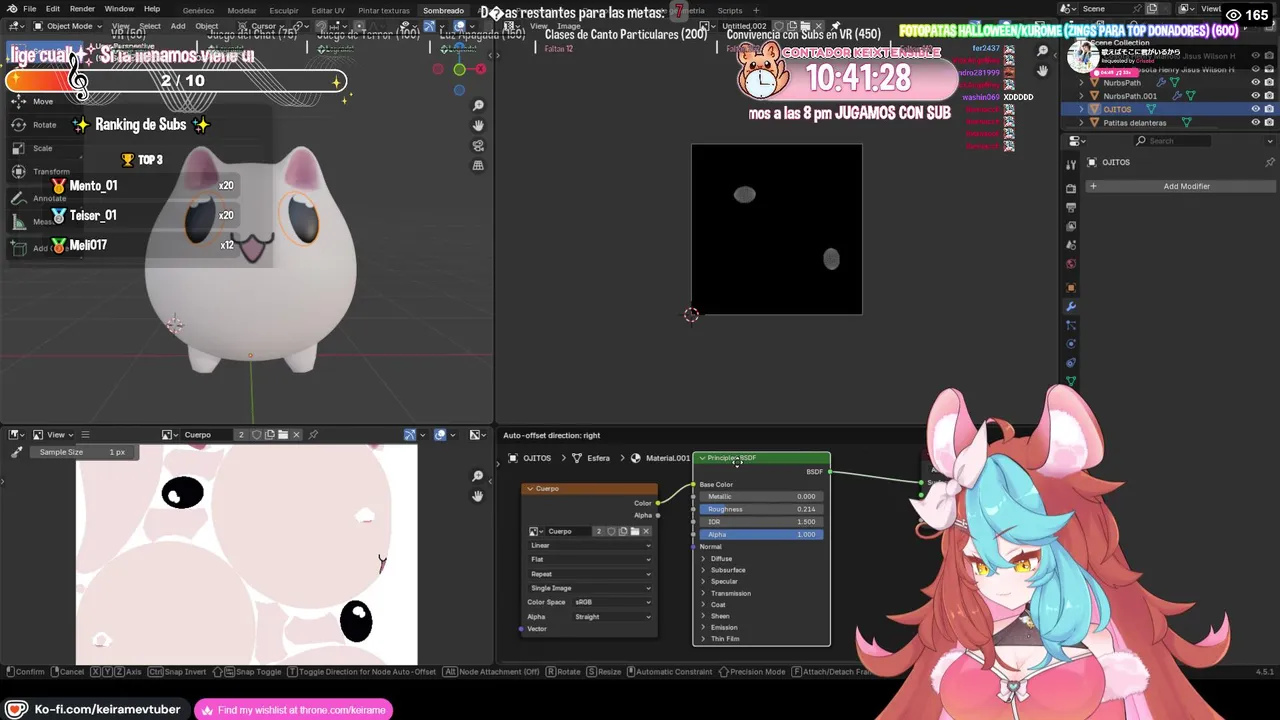Toggle Patitas delanteras render camera icon
This screenshot has width=1280, height=720.
coord(1269,122)
